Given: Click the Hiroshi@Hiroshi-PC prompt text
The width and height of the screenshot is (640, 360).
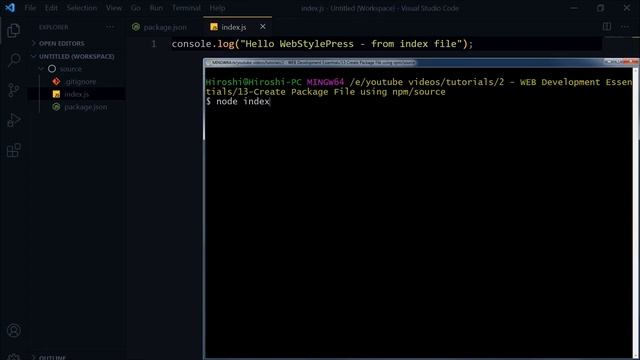Looking at the screenshot, I should coord(253,82).
